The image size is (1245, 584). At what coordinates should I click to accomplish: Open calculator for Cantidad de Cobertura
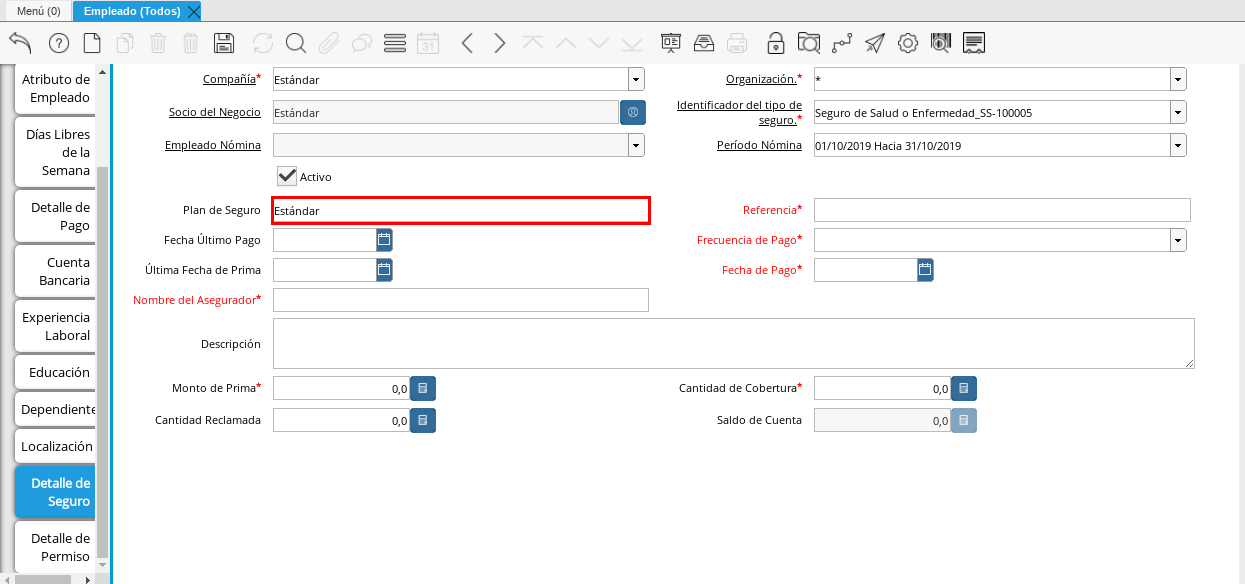coord(964,388)
